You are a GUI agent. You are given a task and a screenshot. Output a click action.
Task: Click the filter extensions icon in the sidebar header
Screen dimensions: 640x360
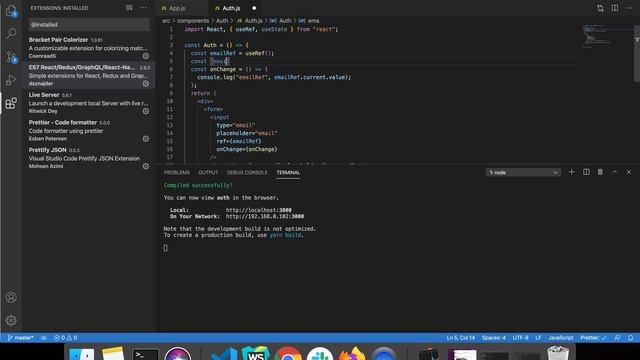pos(129,8)
